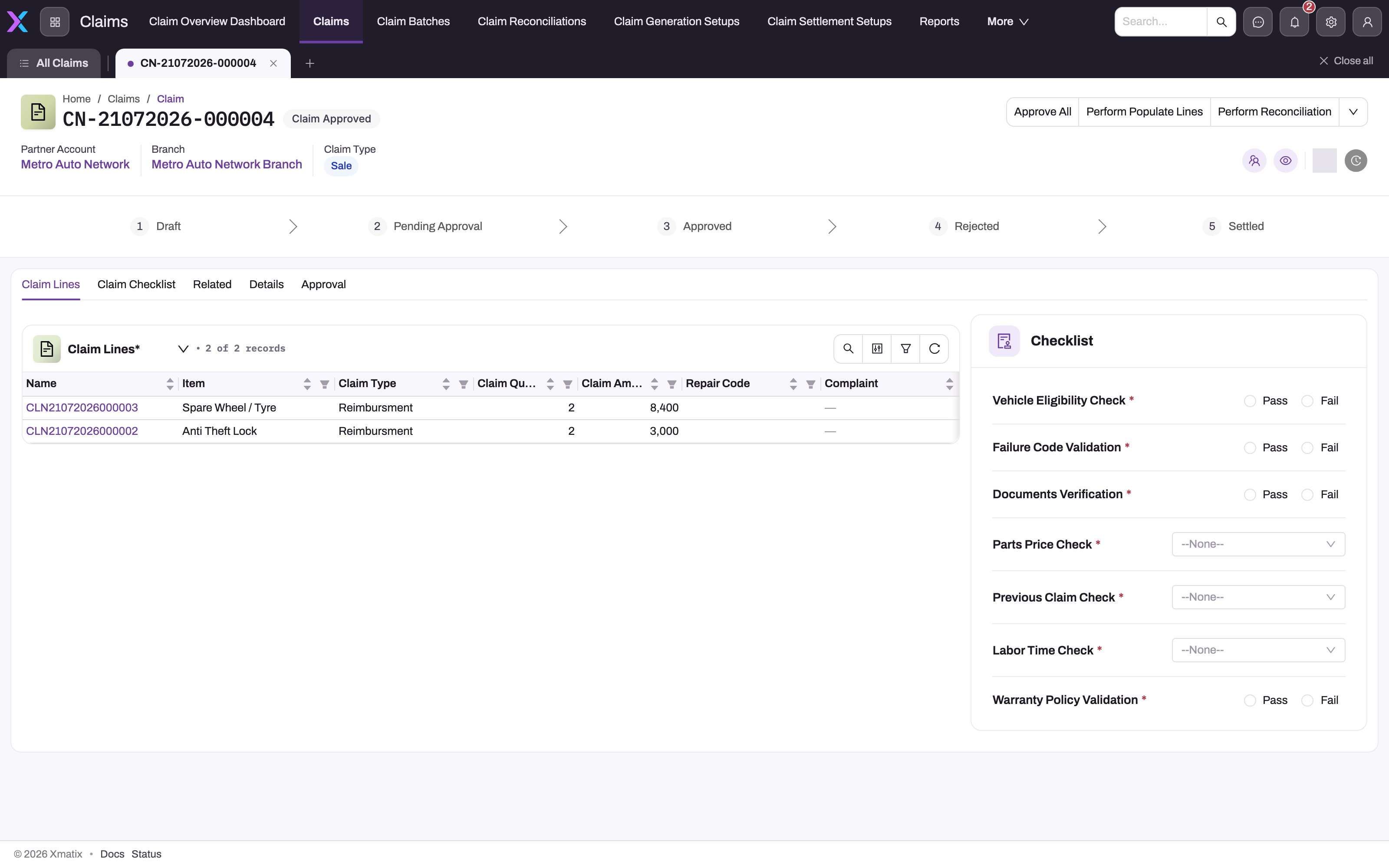This screenshot has width=1389, height=868.
Task: Filter the Claim Amount column
Action: pyautogui.click(x=671, y=384)
